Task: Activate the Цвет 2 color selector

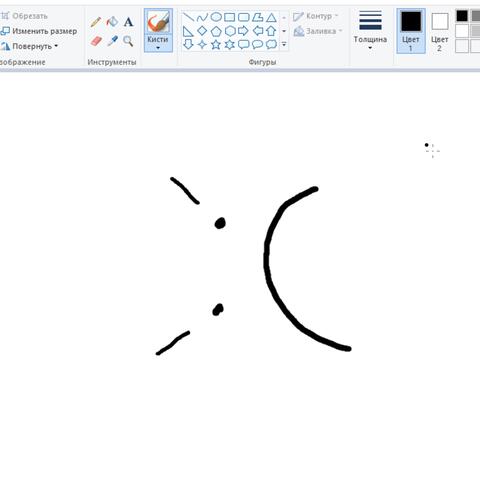Action: (439, 32)
